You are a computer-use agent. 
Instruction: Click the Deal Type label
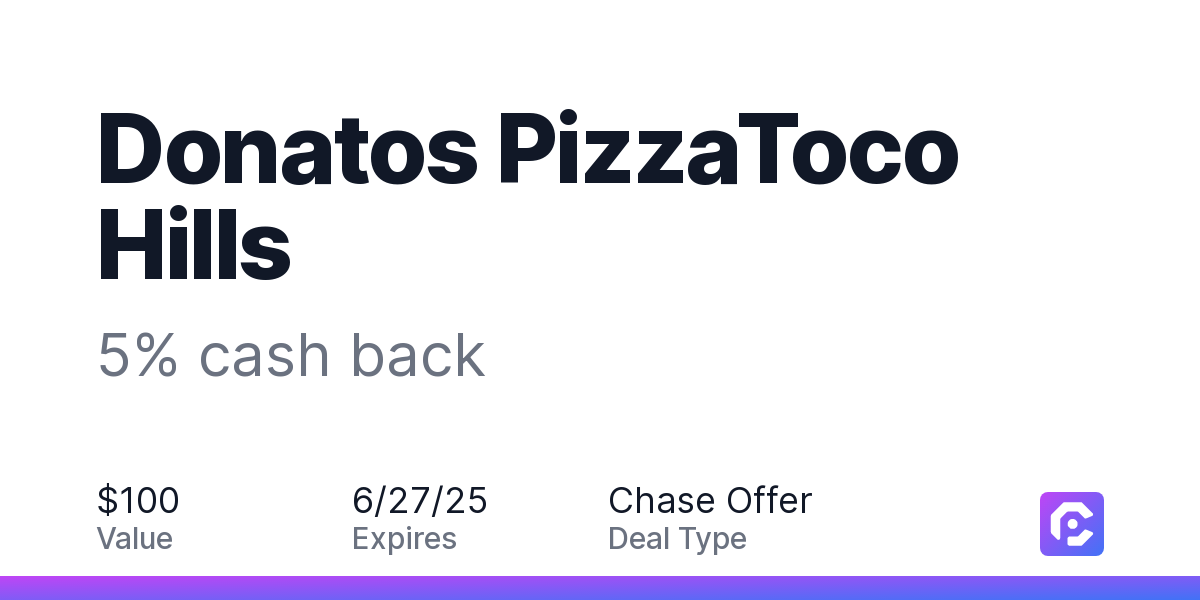tap(677, 540)
